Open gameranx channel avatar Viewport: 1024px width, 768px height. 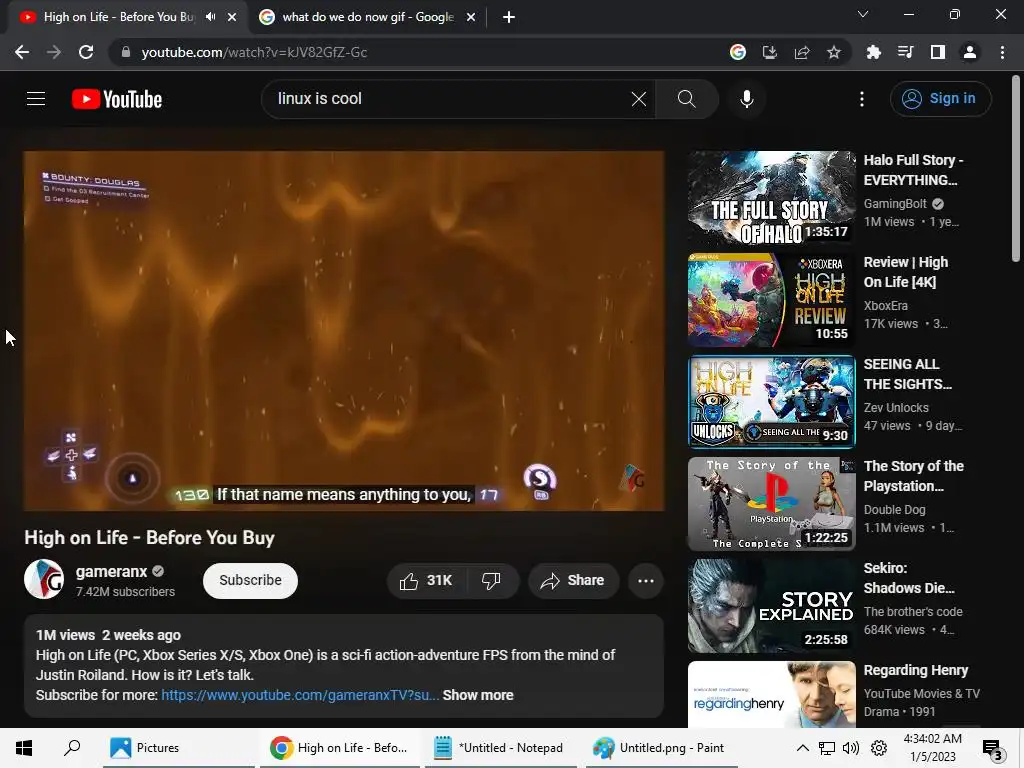click(44, 579)
